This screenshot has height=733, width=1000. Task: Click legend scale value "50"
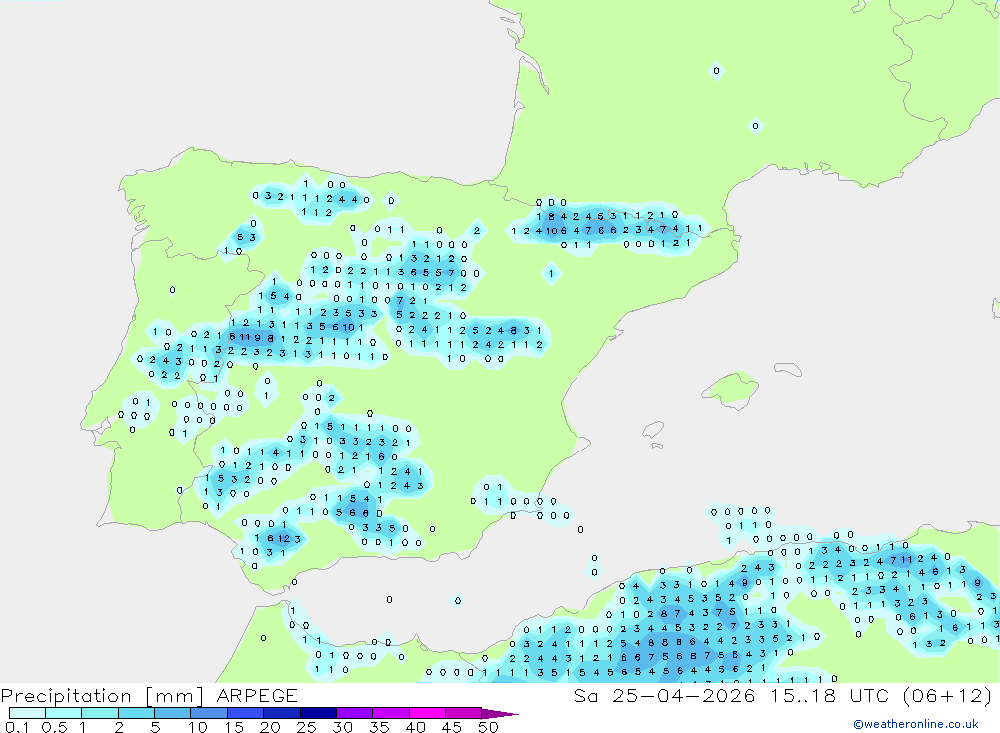pyautogui.click(x=488, y=727)
